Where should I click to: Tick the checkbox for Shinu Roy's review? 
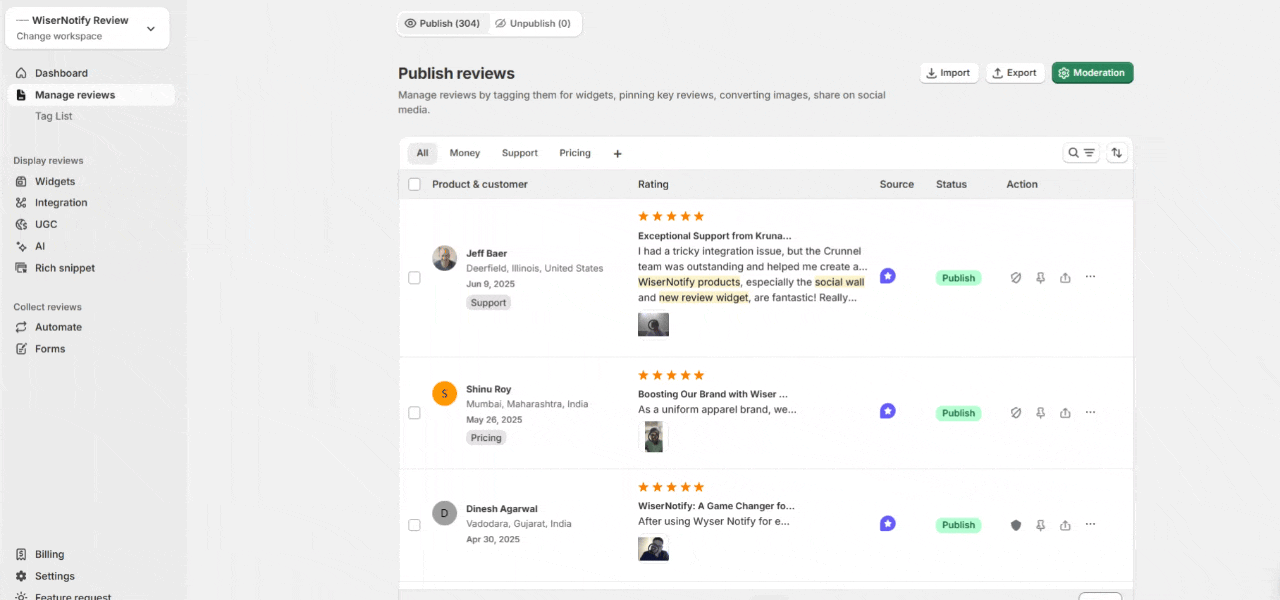click(x=414, y=413)
